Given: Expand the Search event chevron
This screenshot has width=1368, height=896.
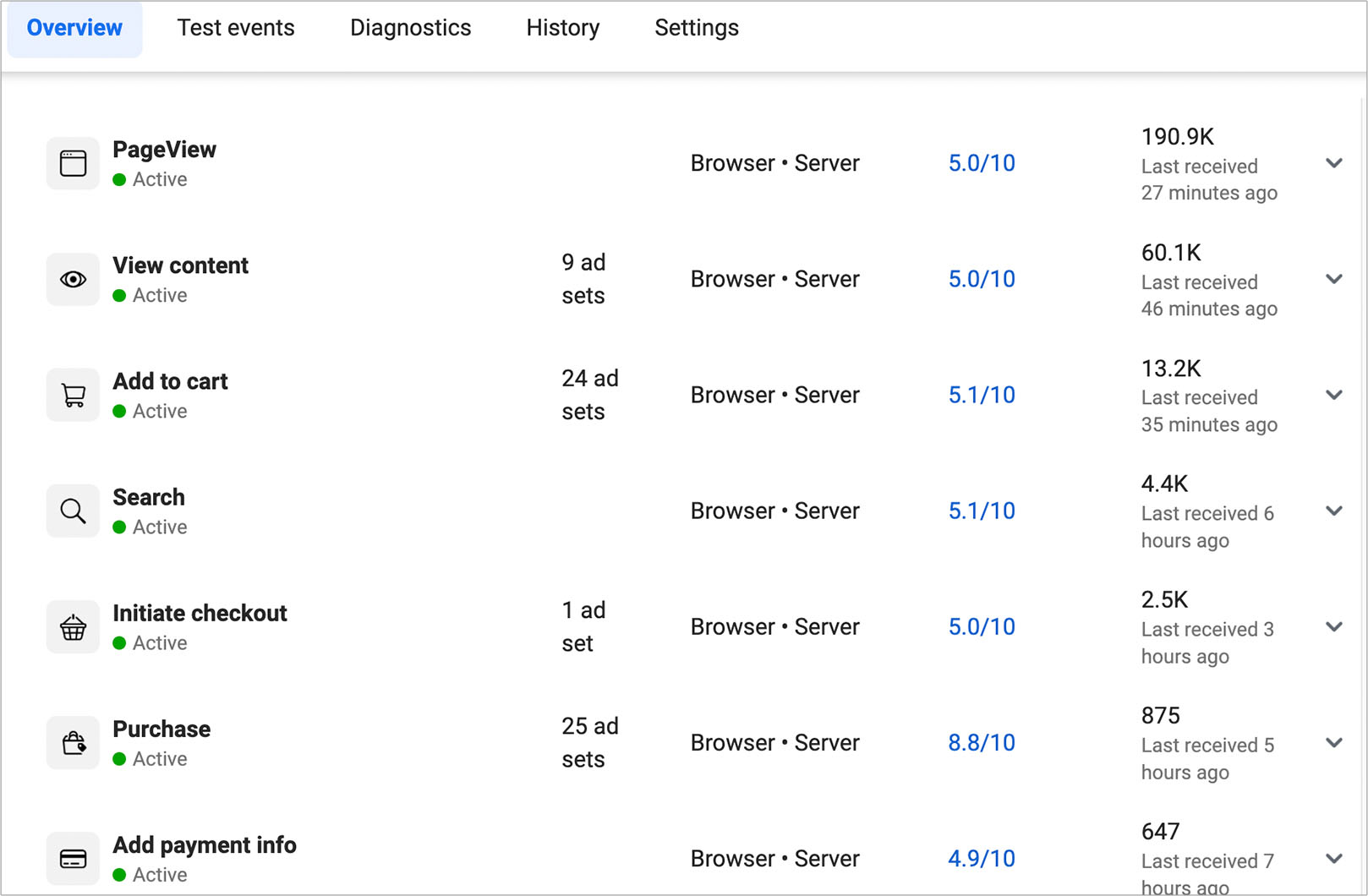Looking at the screenshot, I should tap(1333, 511).
